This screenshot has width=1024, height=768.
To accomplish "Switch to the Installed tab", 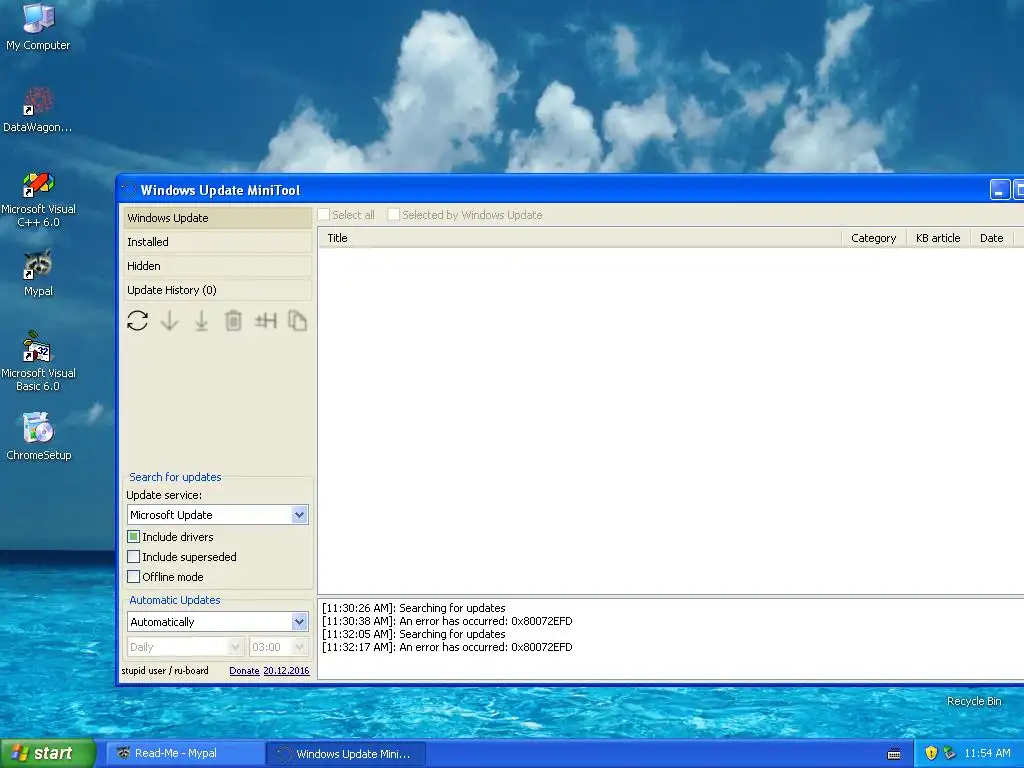I will tap(217, 242).
